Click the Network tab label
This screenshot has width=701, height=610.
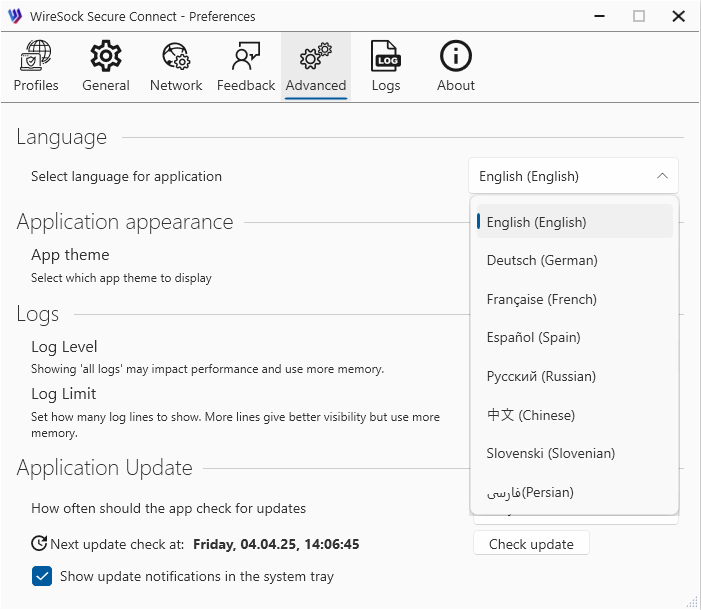coord(176,85)
